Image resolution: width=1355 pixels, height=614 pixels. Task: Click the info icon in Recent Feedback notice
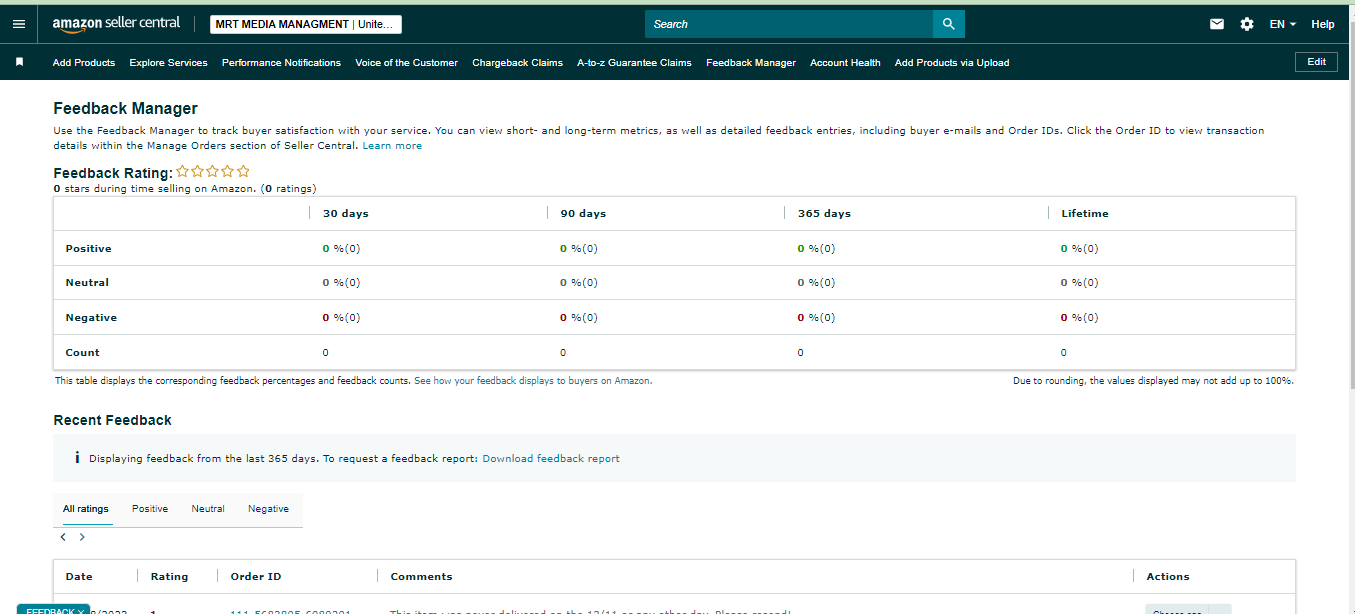[x=77, y=458]
